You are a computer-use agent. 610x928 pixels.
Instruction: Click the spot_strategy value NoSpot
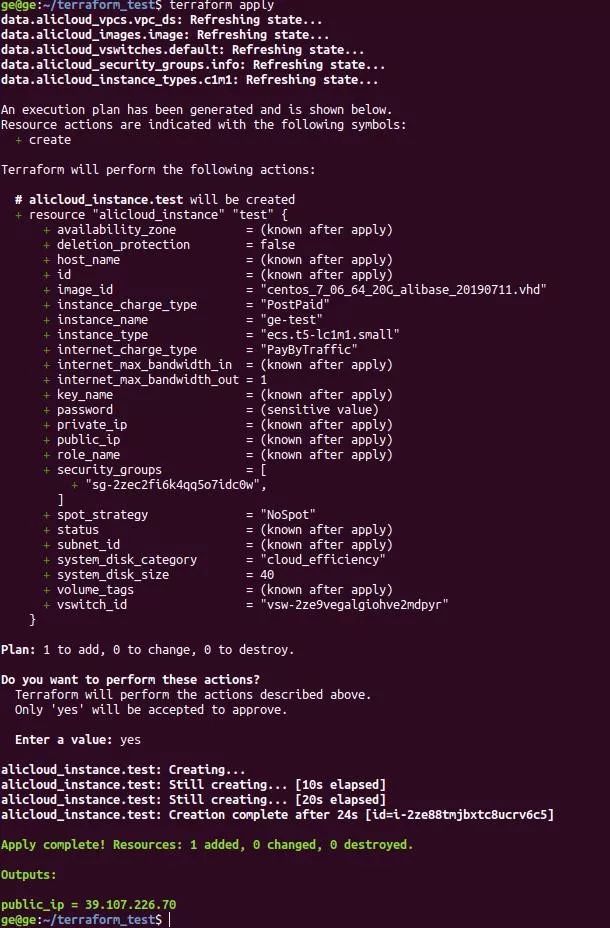288,514
